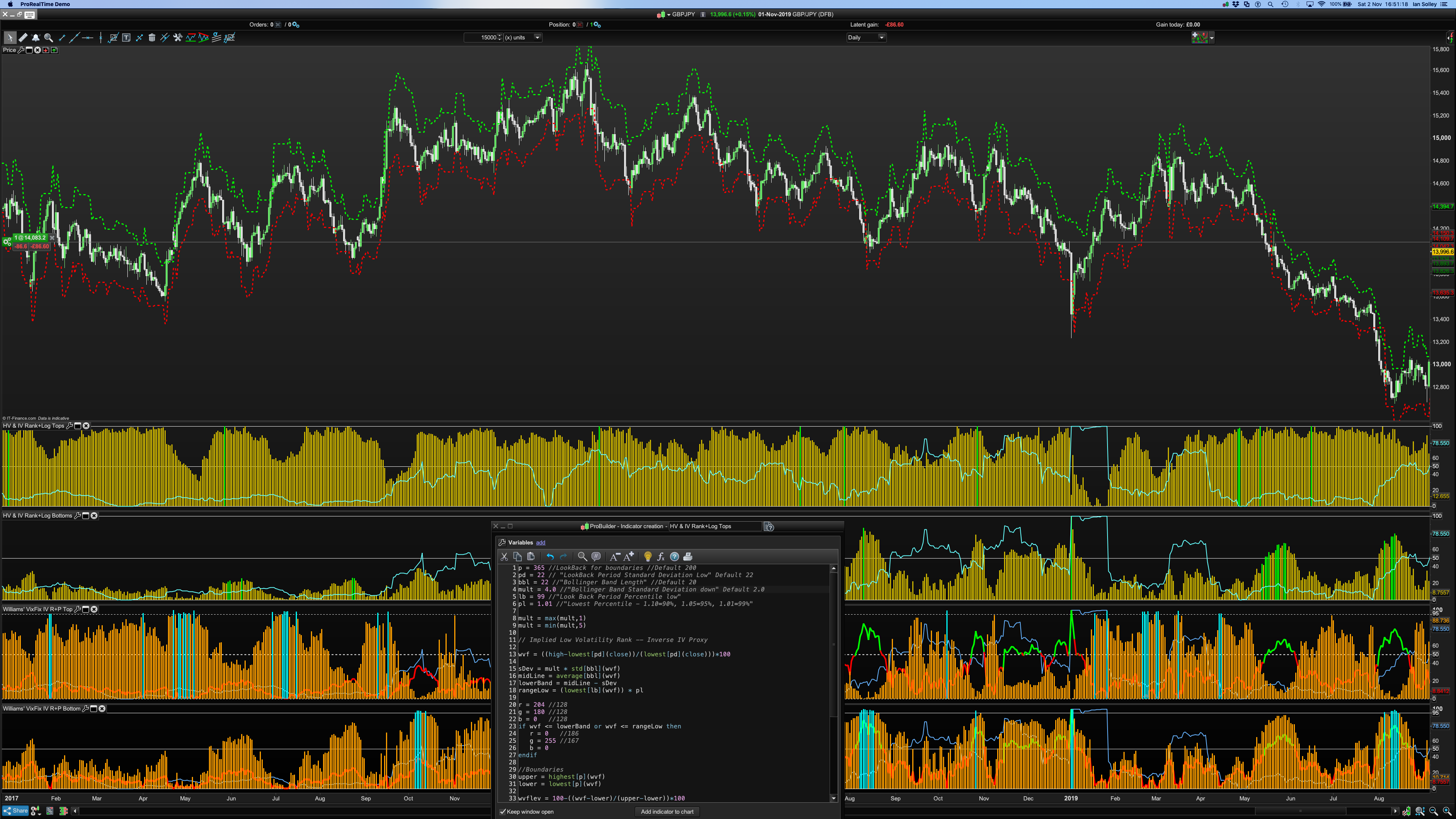This screenshot has height=819, width=1456.
Task: Click the alert bell tool
Action: pyautogui.click(x=36, y=38)
